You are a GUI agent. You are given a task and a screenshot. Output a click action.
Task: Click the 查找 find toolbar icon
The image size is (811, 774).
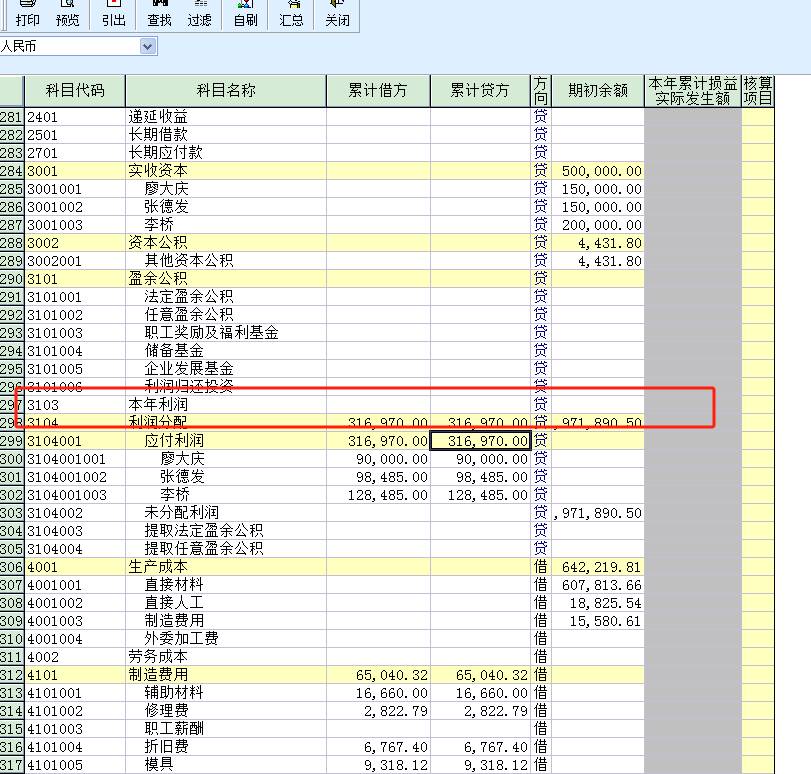point(159,14)
